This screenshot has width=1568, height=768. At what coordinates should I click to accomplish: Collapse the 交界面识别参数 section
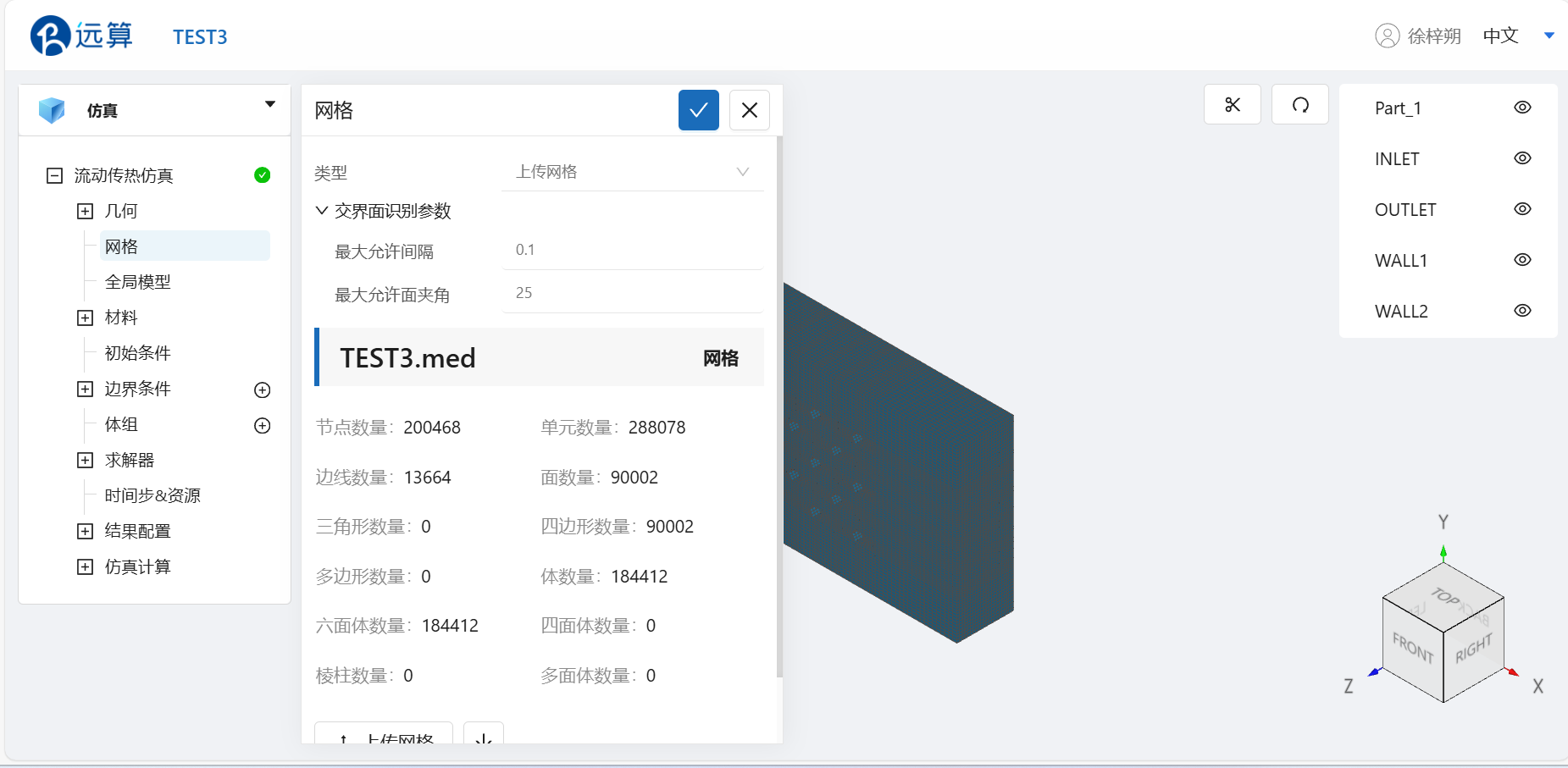click(322, 211)
